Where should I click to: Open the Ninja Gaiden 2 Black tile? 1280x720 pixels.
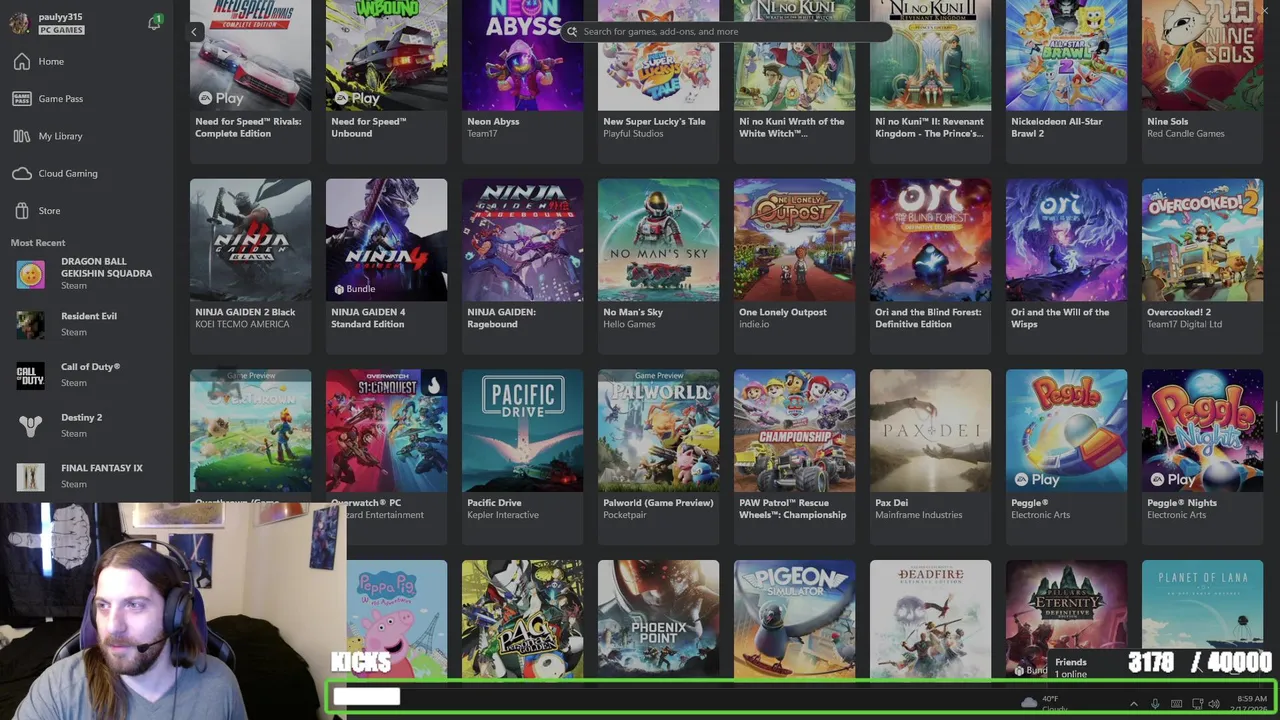point(250,265)
